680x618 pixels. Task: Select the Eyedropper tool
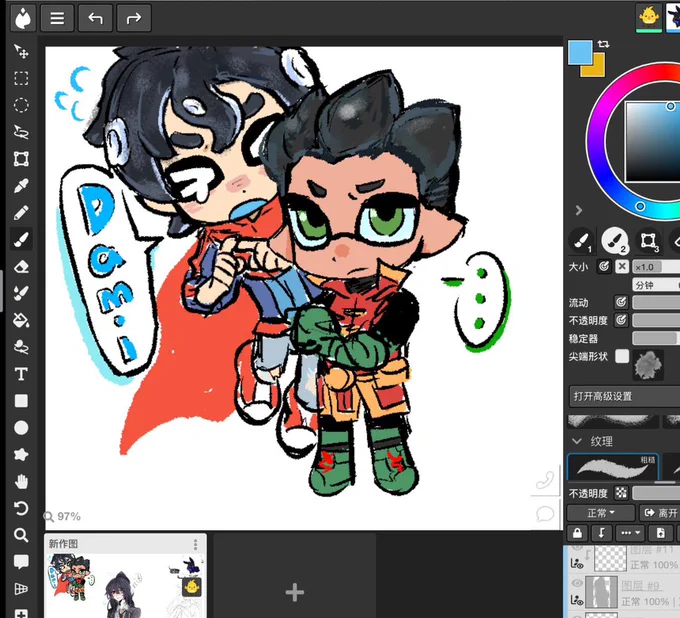coord(21,186)
